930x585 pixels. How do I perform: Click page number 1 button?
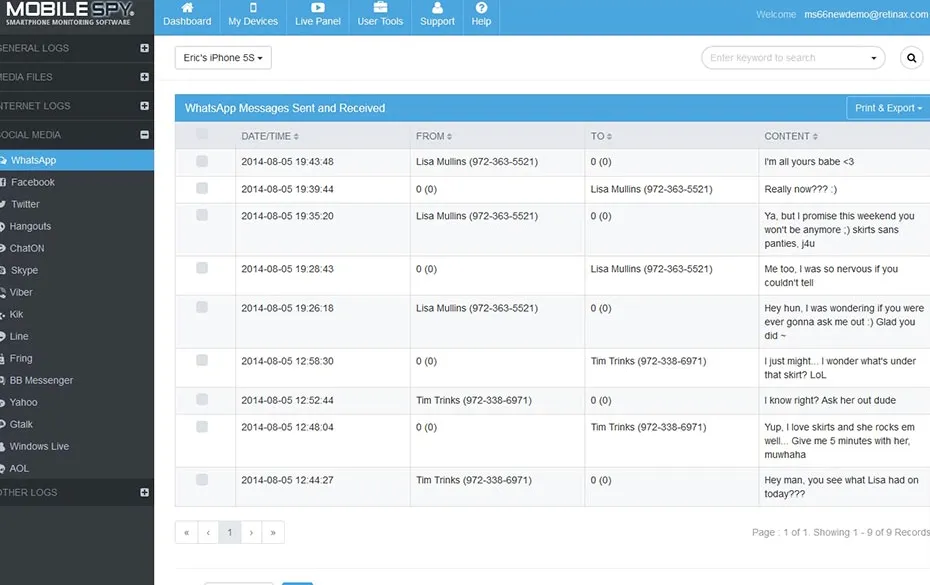coord(230,532)
